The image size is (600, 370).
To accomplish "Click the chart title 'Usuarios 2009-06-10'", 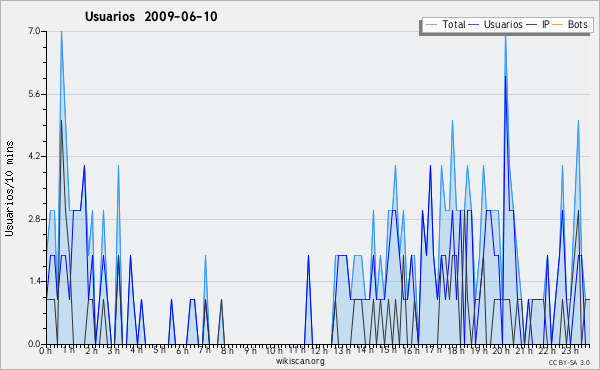I will tap(151, 16).
